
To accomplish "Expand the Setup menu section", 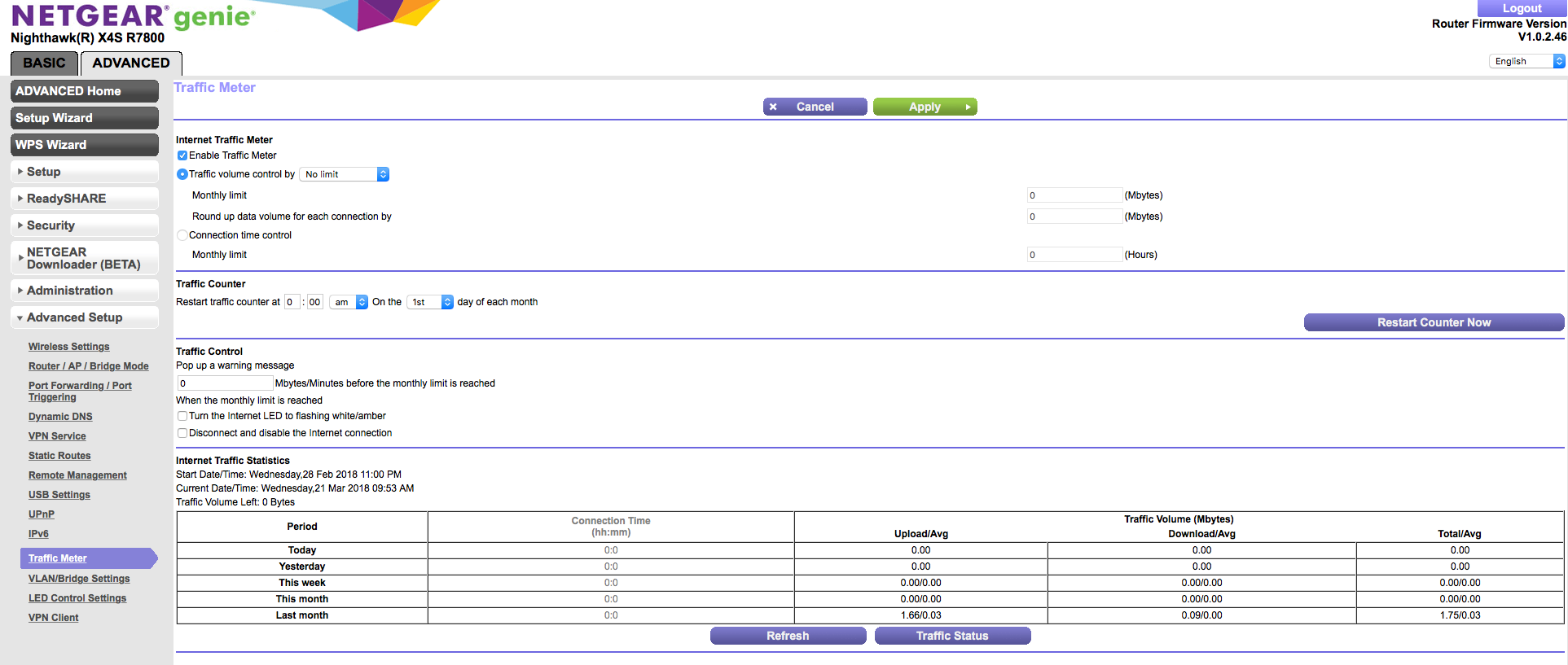I will (85, 172).
